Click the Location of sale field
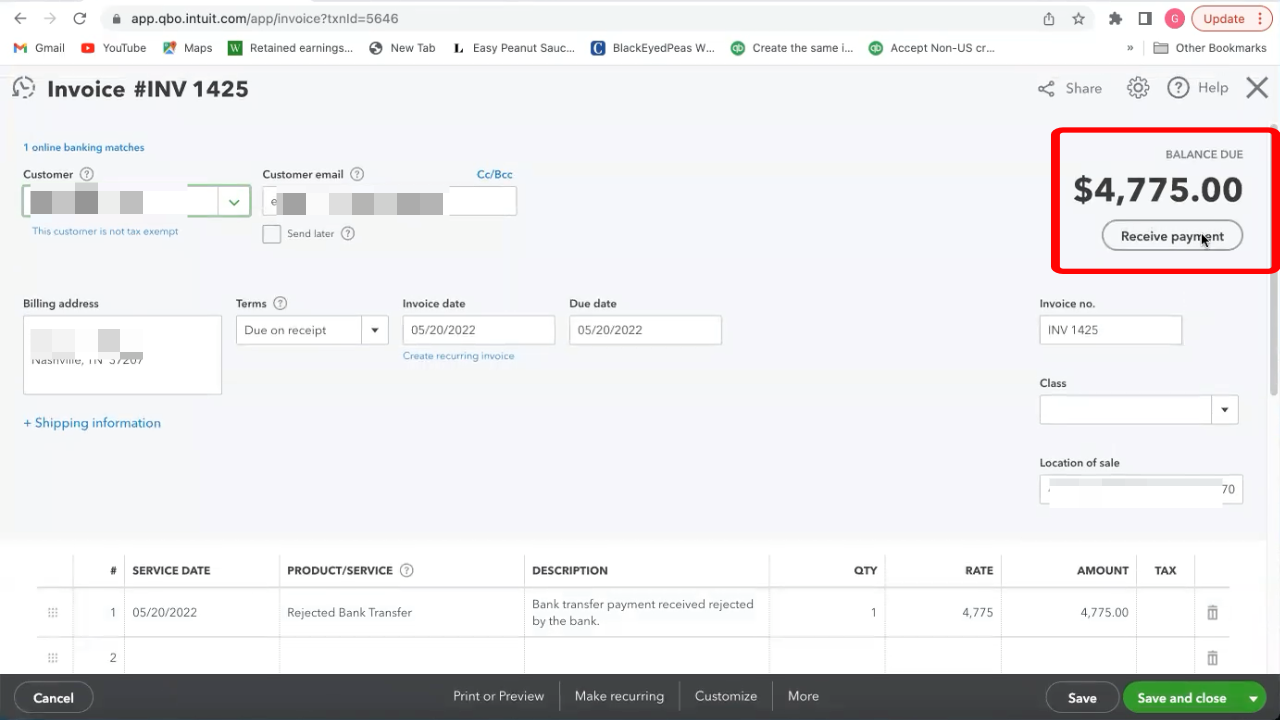This screenshot has height=720, width=1280. 1141,489
